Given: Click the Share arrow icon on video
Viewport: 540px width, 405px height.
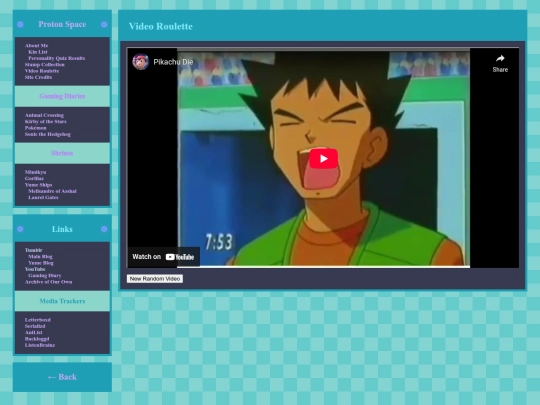Looking at the screenshot, I should tap(500, 59).
